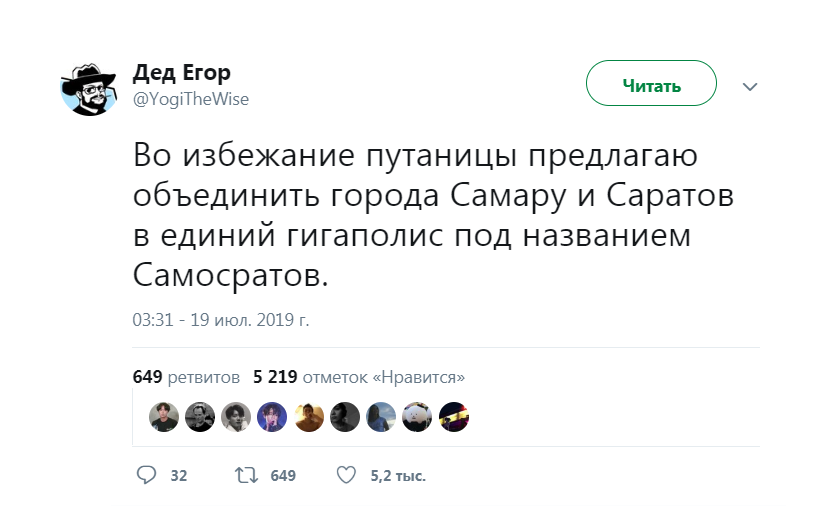This screenshot has width=815, height=530.
Task: Click the @YogiTheWise handle
Action: point(191,99)
